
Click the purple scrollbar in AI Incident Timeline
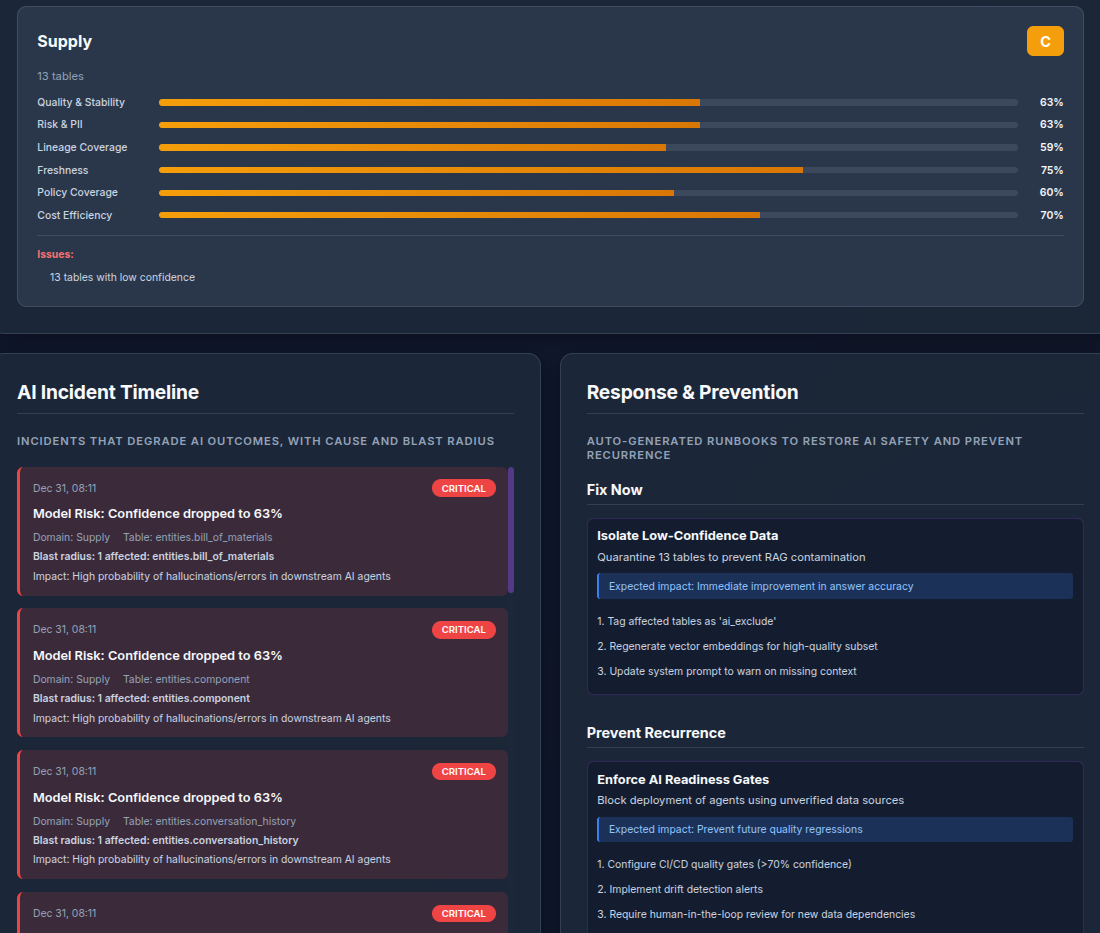coord(511,530)
